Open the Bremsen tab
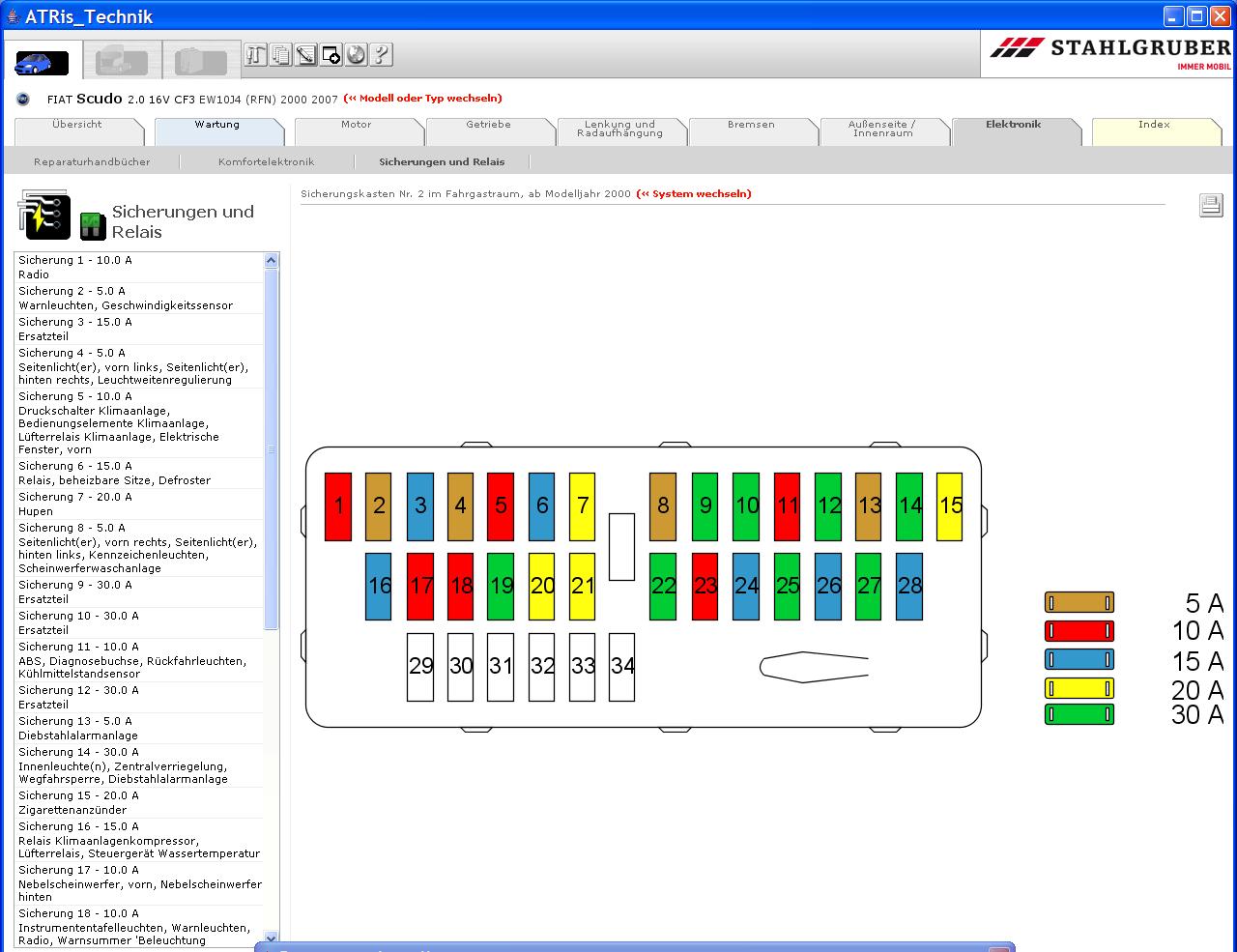 [751, 125]
